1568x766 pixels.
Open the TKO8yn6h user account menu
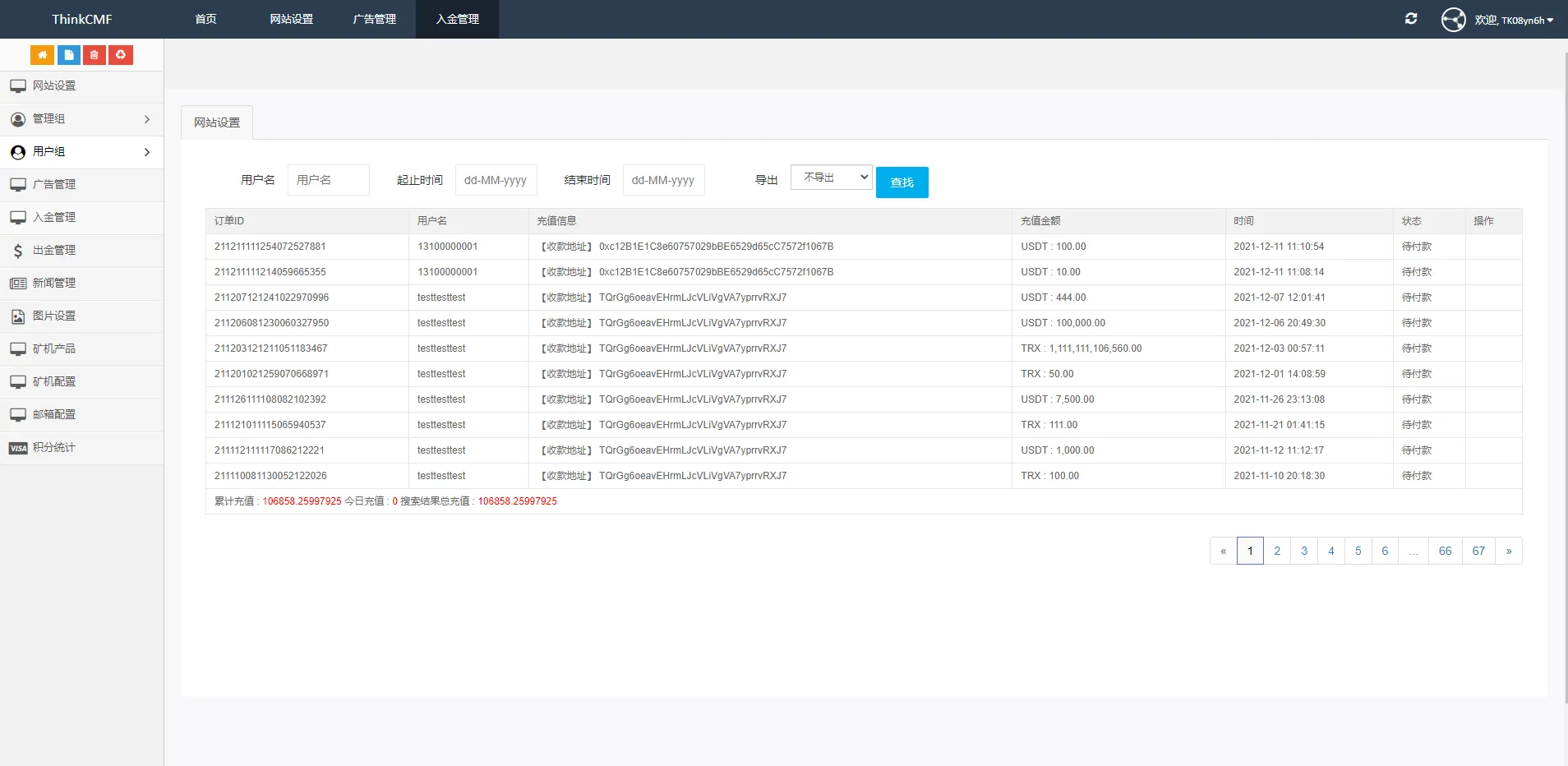click(x=1513, y=20)
